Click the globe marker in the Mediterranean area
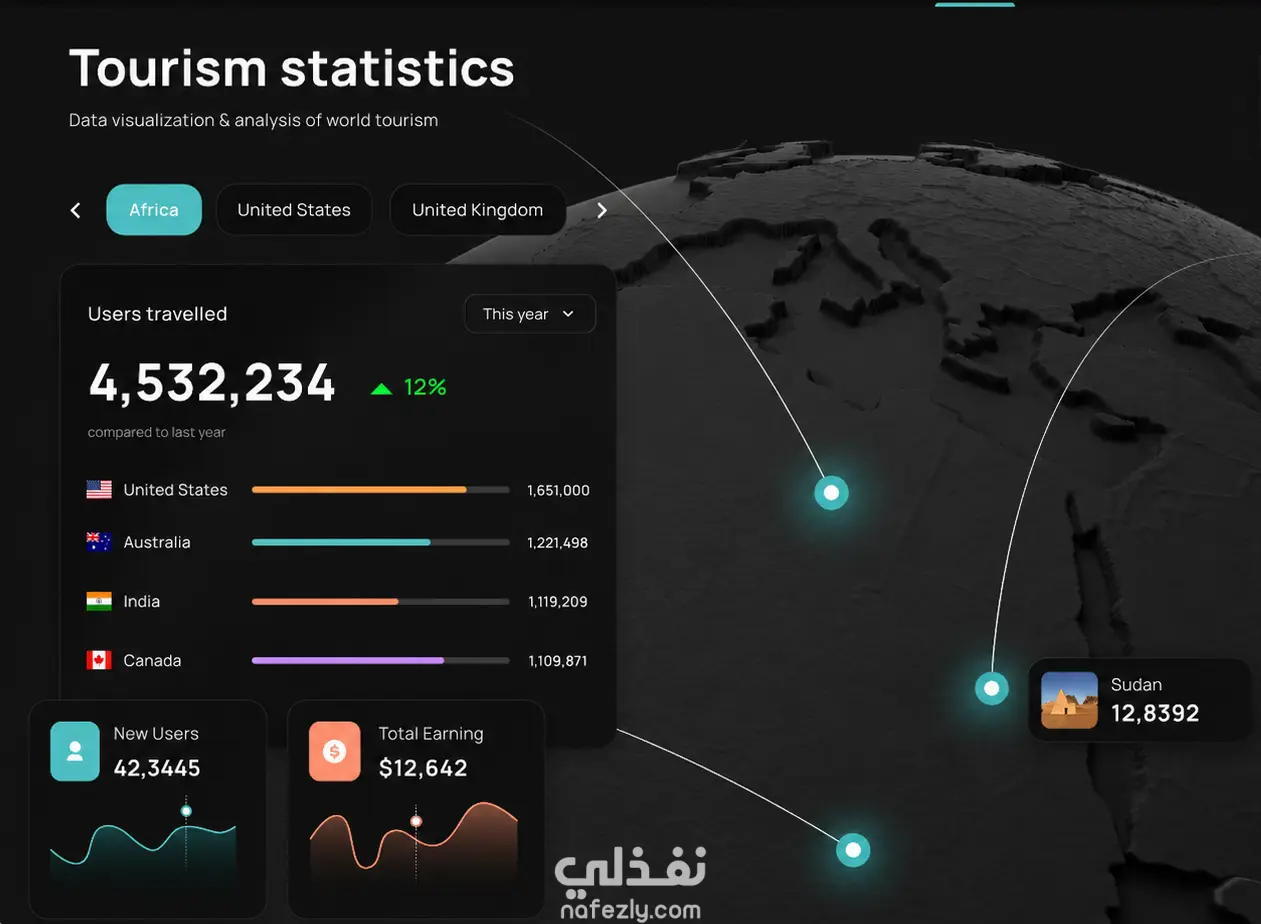The width and height of the screenshot is (1261, 924). tap(831, 493)
